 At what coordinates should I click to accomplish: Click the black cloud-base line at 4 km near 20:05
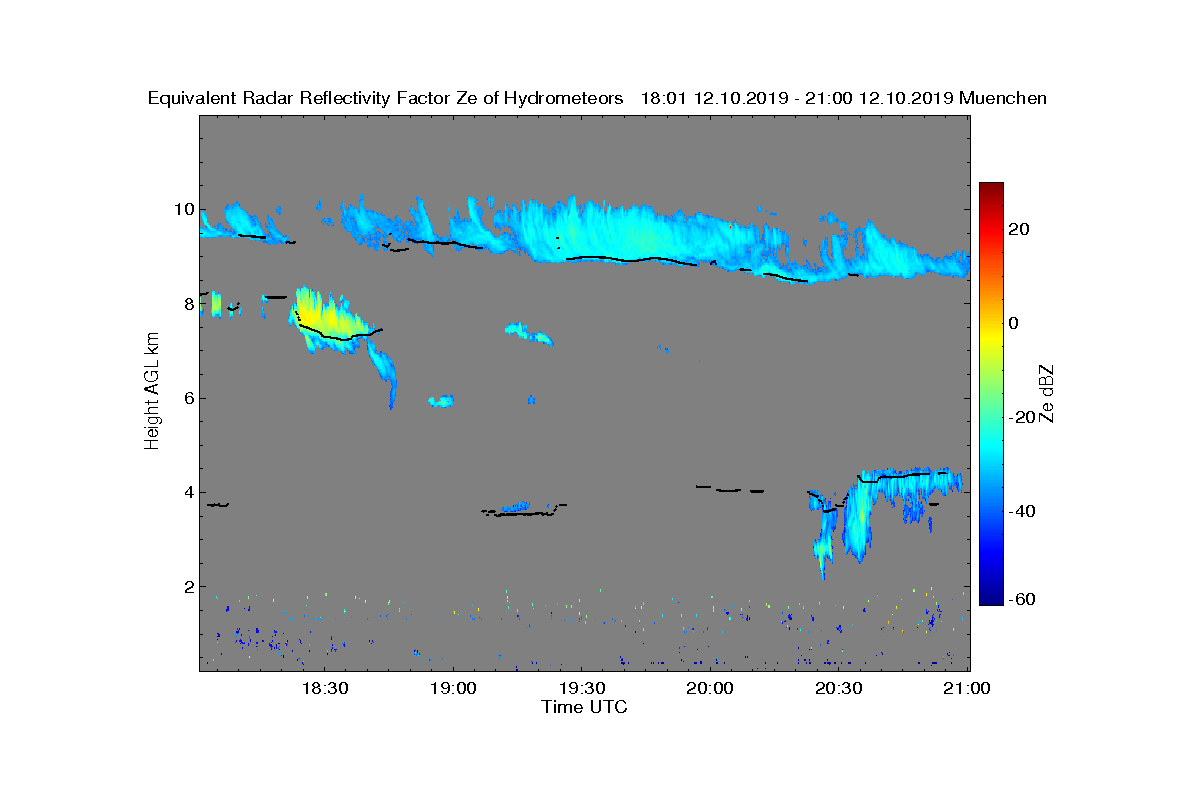(x=729, y=490)
